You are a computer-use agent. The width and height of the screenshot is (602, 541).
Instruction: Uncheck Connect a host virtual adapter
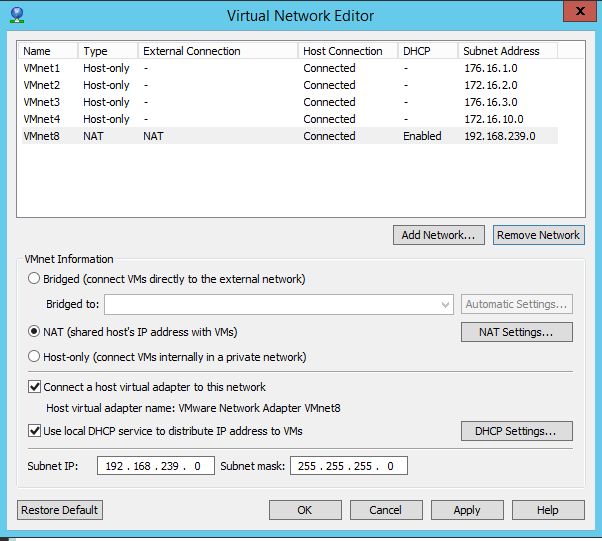tap(35, 387)
